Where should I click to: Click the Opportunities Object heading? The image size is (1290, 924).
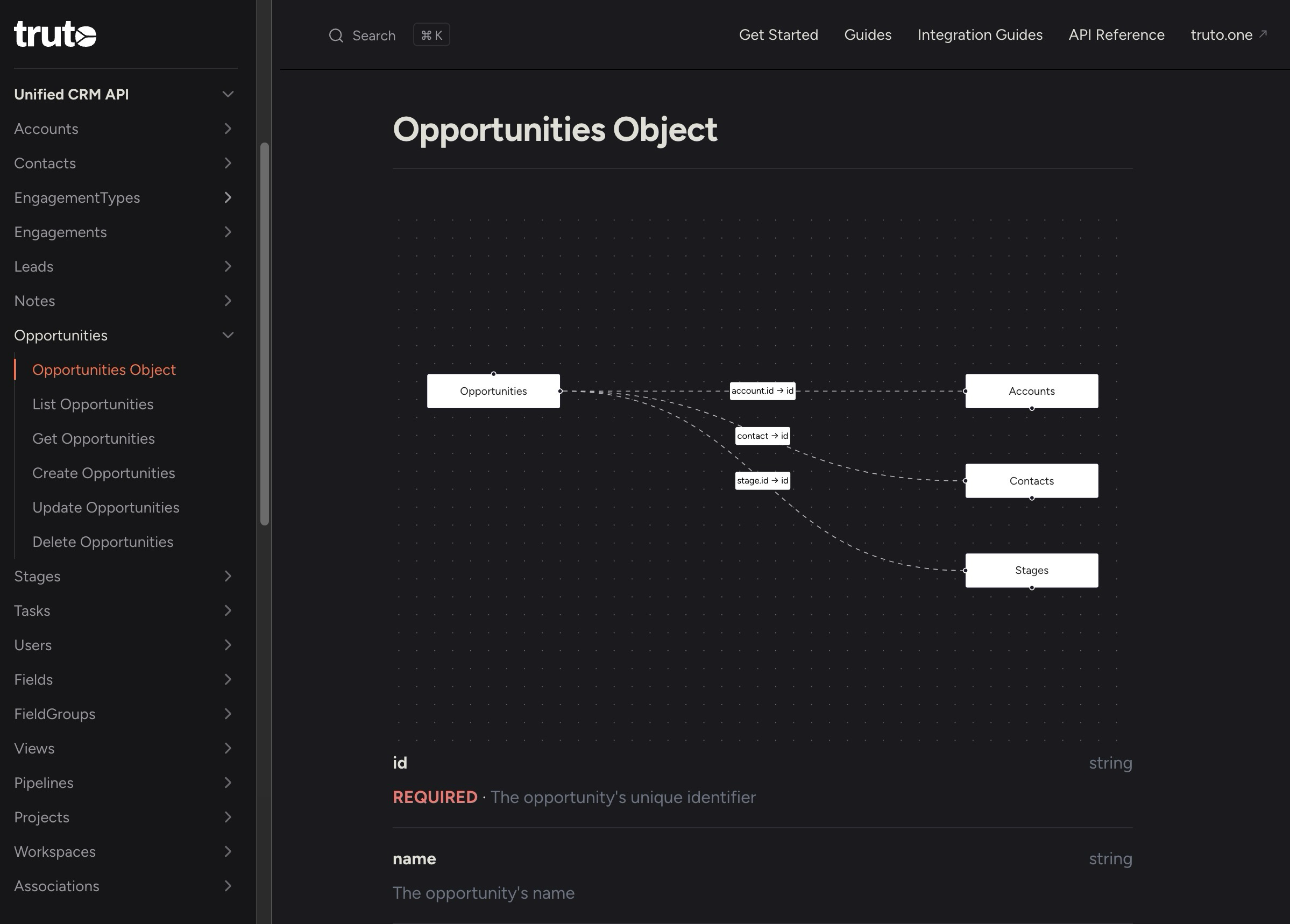click(x=555, y=130)
